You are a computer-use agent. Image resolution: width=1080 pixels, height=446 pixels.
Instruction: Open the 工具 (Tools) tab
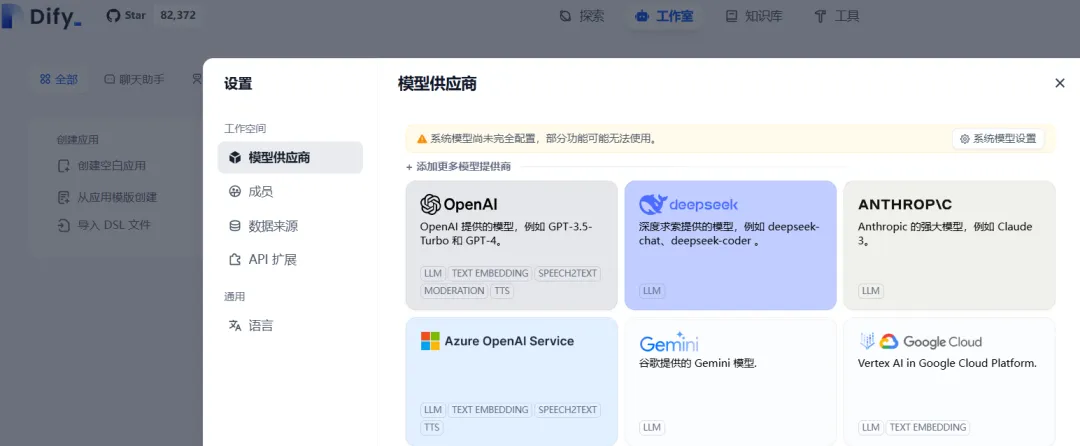837,16
